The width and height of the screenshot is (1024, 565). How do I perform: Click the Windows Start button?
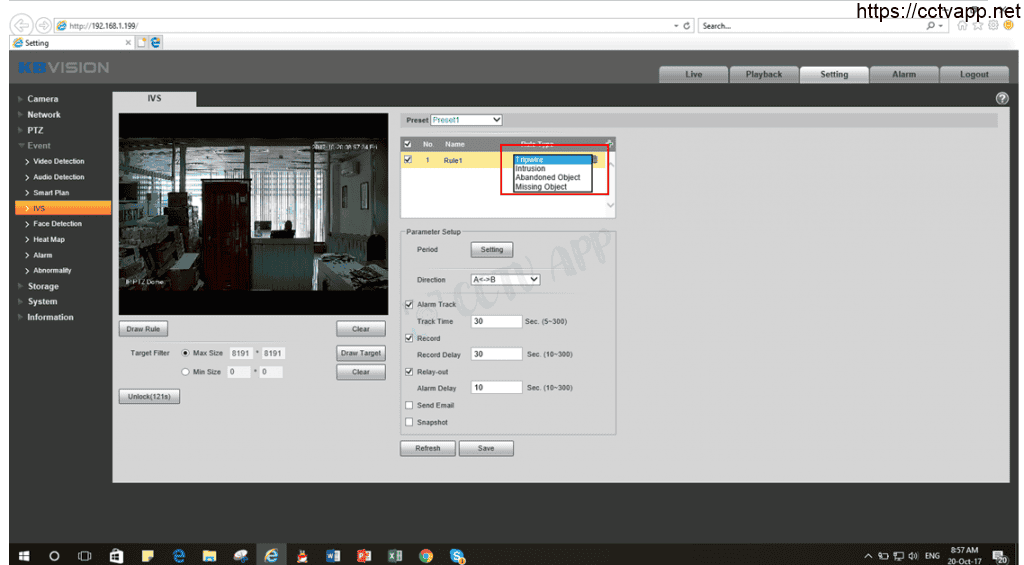coord(23,555)
